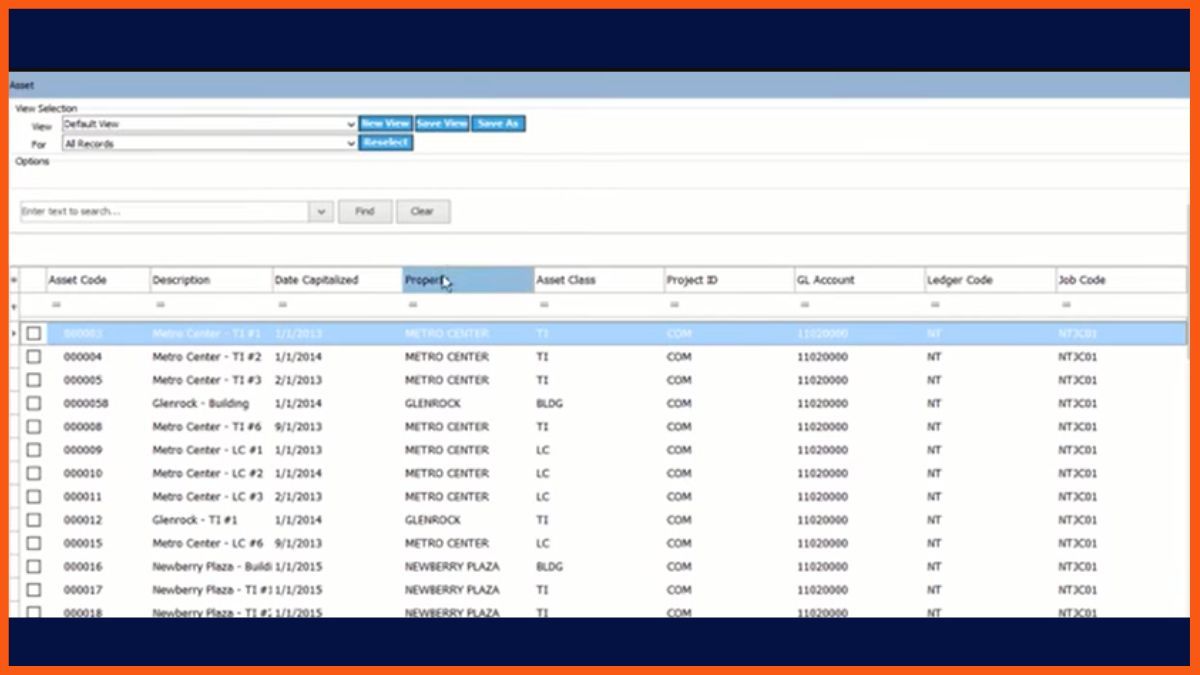Click the Job Code filter operator icon

(x=1066, y=304)
